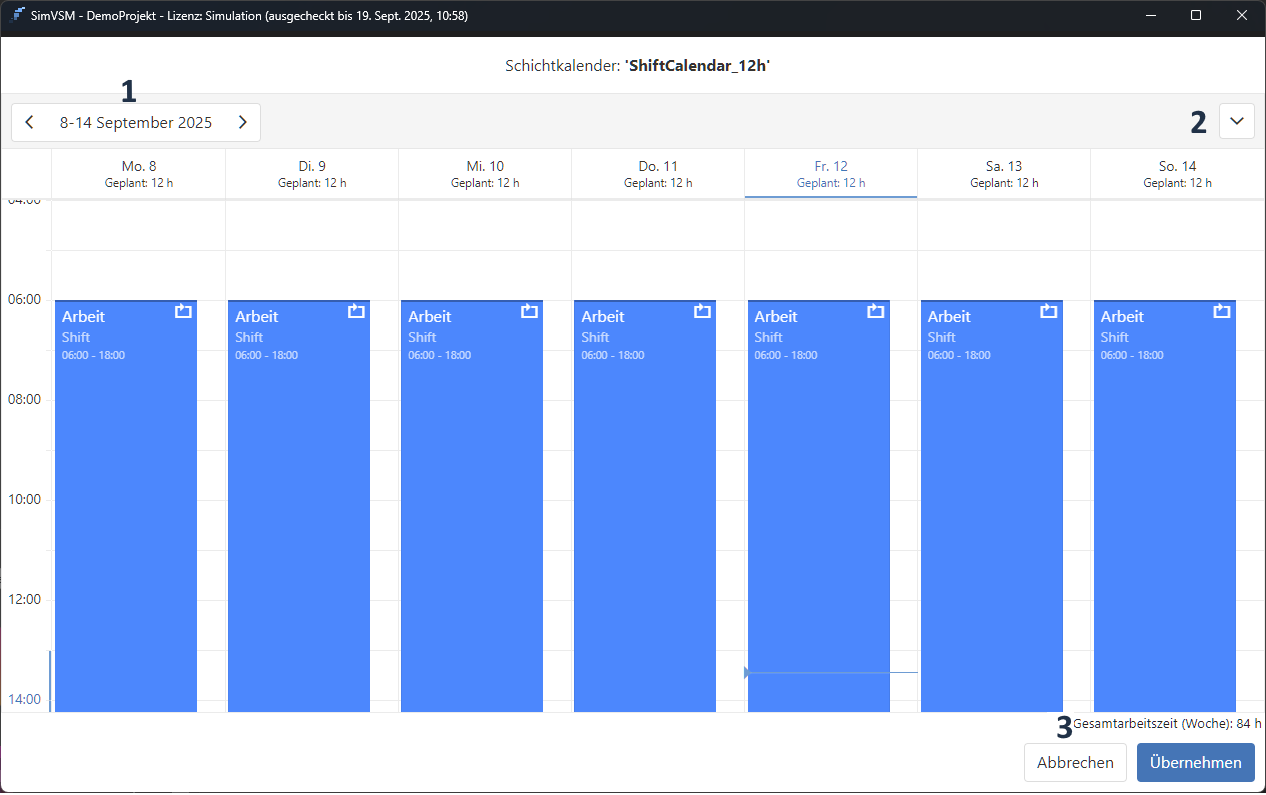
Task: Open the 8-14 September 2025 date picker
Action: tap(136, 123)
